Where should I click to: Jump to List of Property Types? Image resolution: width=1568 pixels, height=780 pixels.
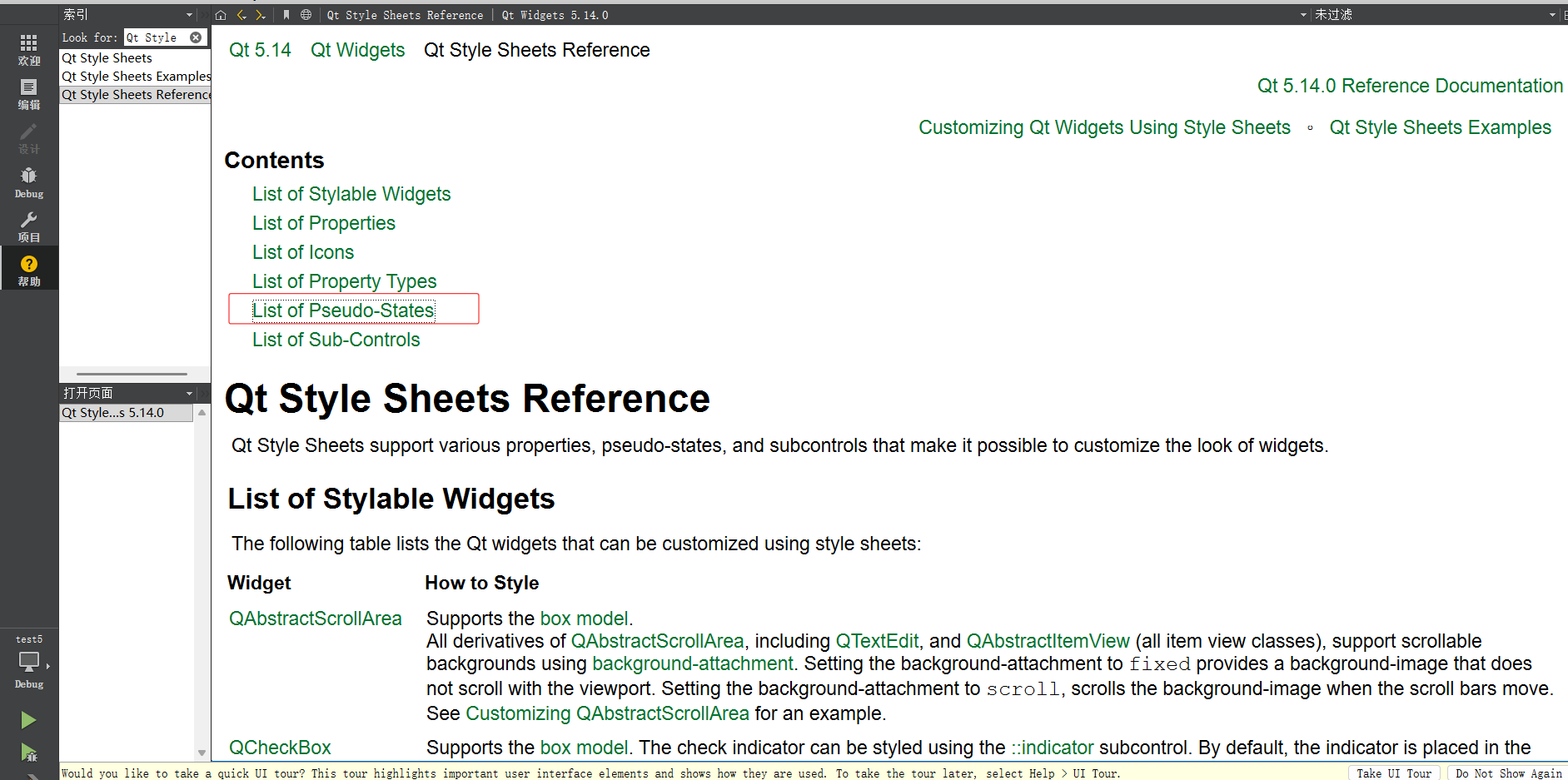(x=344, y=281)
